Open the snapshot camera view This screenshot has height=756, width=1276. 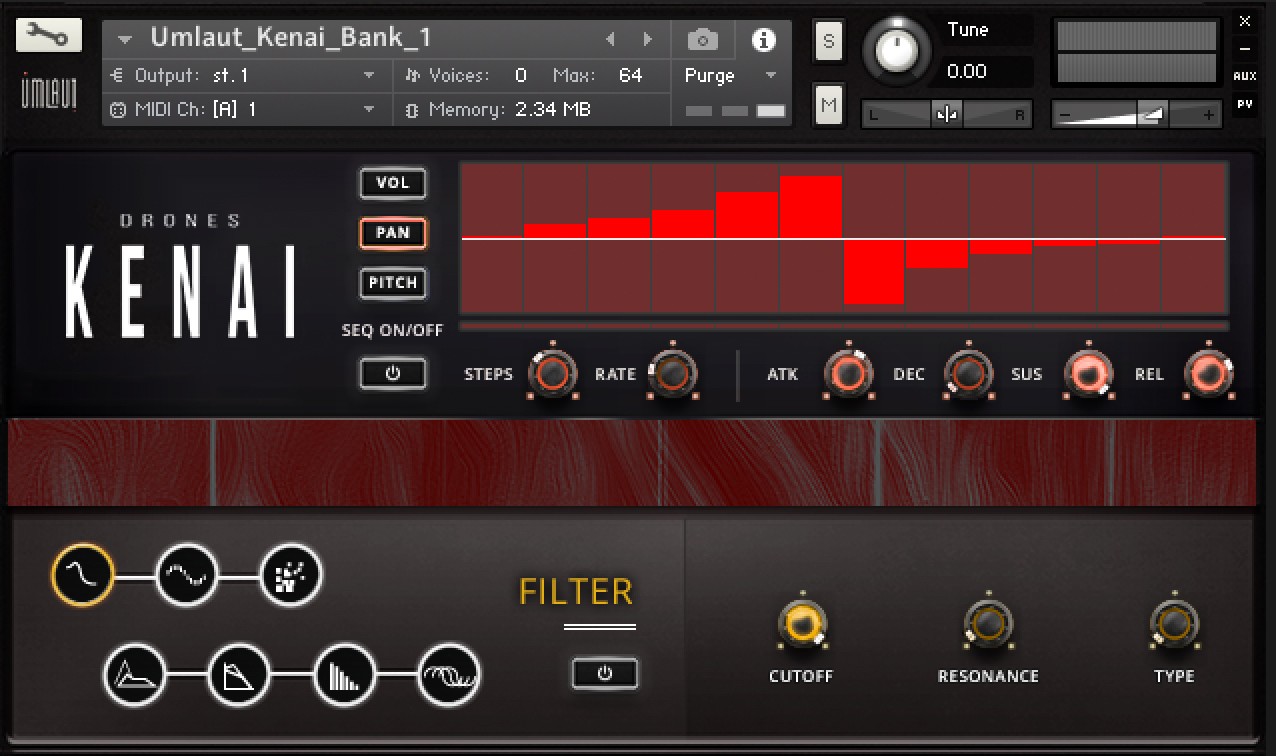pos(703,40)
